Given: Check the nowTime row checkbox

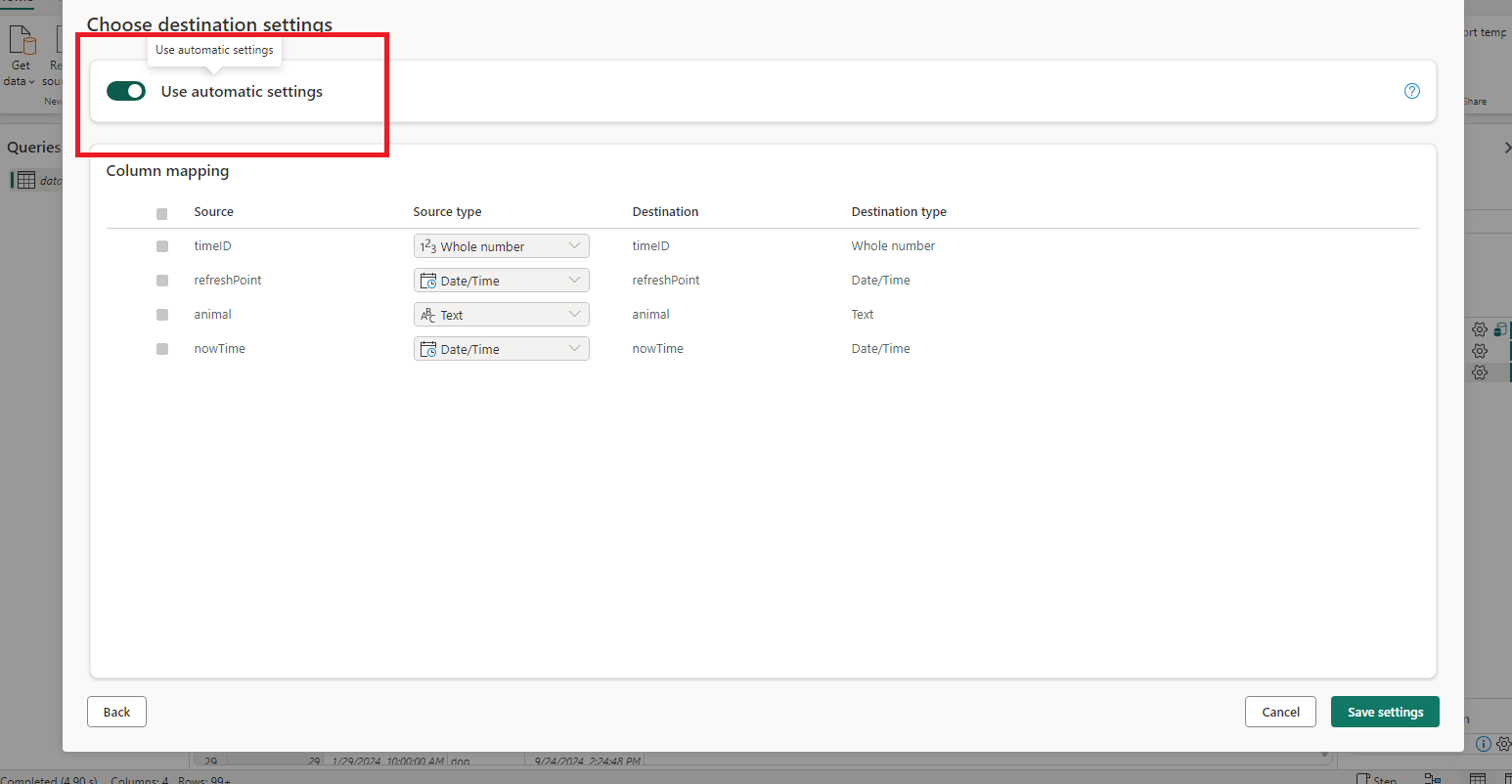Looking at the screenshot, I should [162, 349].
